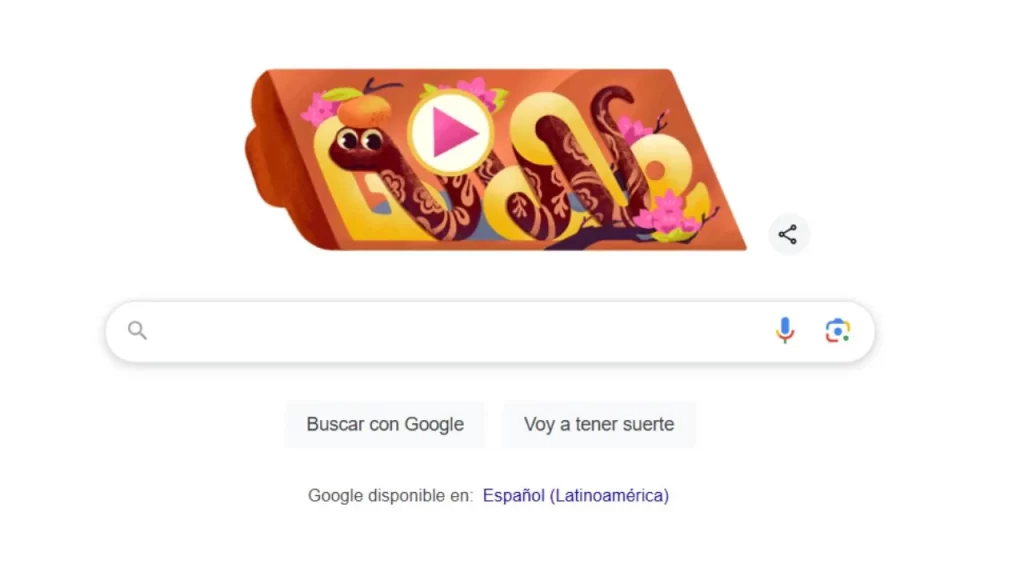Click the pink blossoms on the branch
This screenshot has height=576, width=1024.
coord(664,214)
